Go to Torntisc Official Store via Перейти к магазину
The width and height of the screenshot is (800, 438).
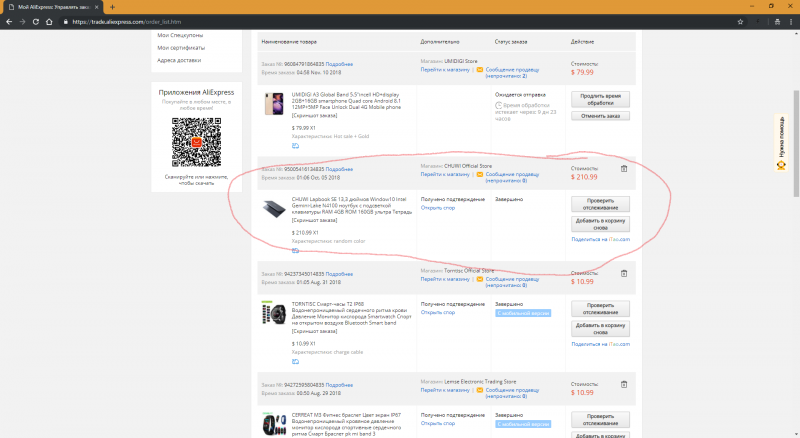(445, 279)
